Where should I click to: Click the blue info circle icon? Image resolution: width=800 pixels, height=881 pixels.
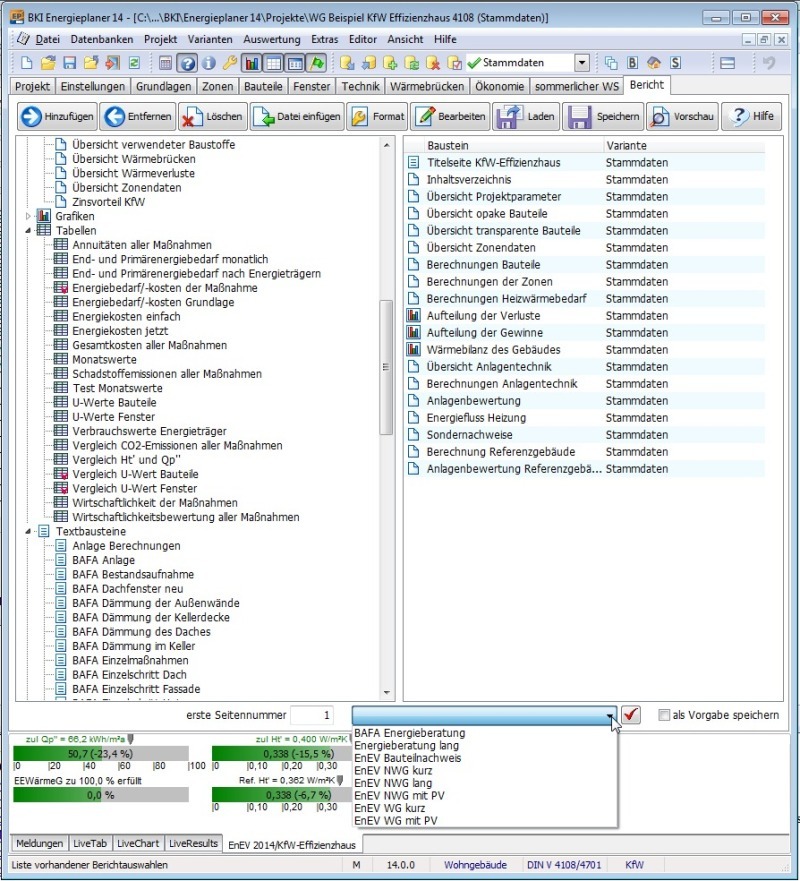208,63
